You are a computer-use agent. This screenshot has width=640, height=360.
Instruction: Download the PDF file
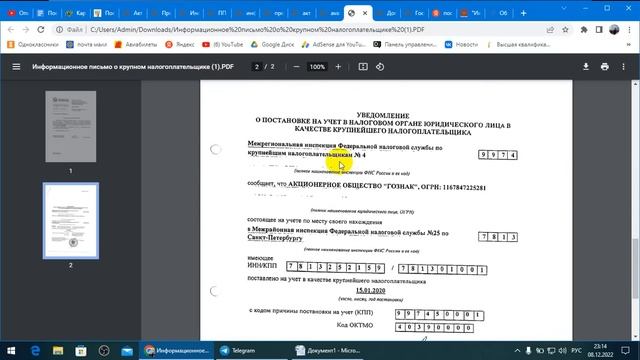pyautogui.click(x=586, y=67)
